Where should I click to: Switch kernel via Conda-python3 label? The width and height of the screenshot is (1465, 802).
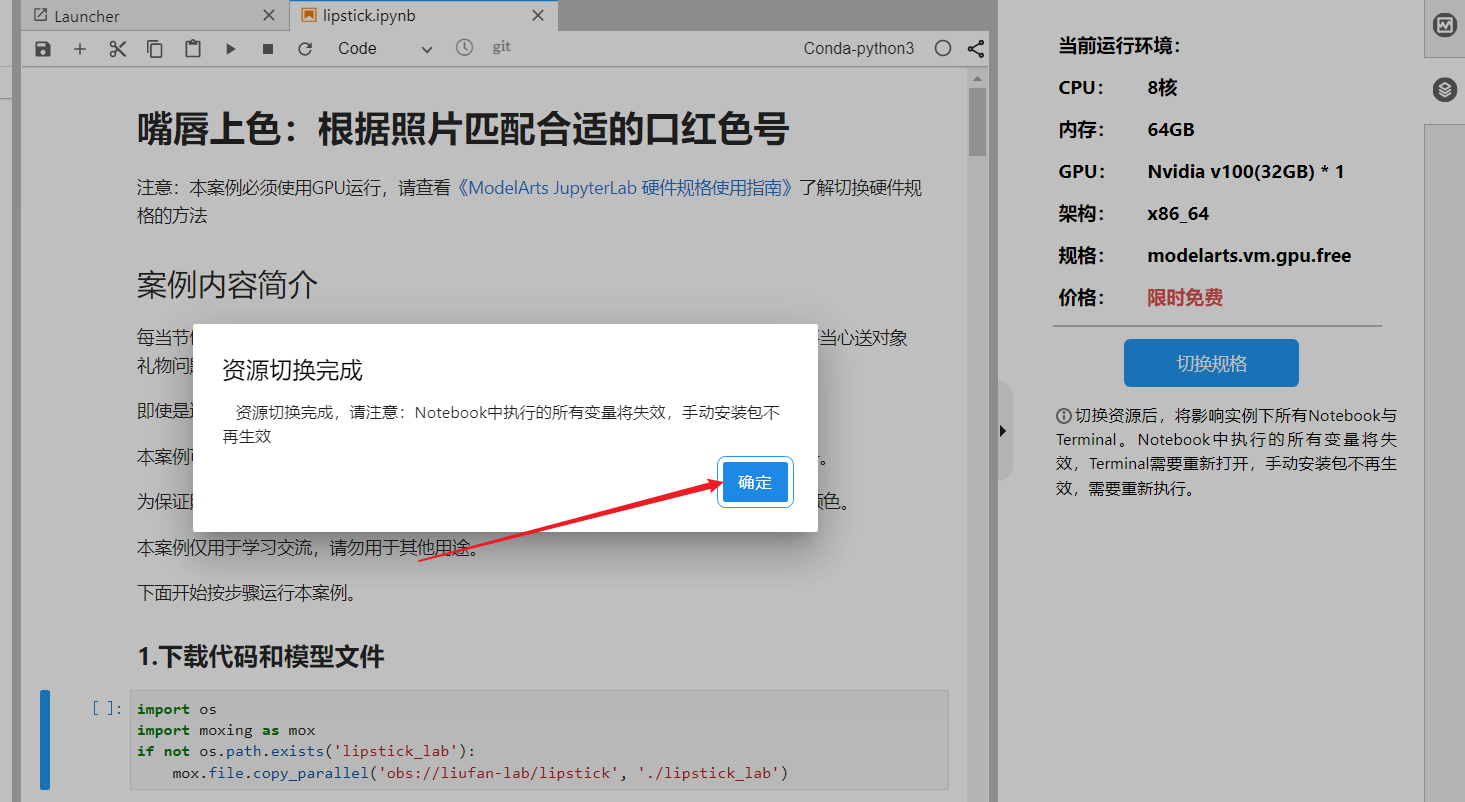[x=859, y=49]
